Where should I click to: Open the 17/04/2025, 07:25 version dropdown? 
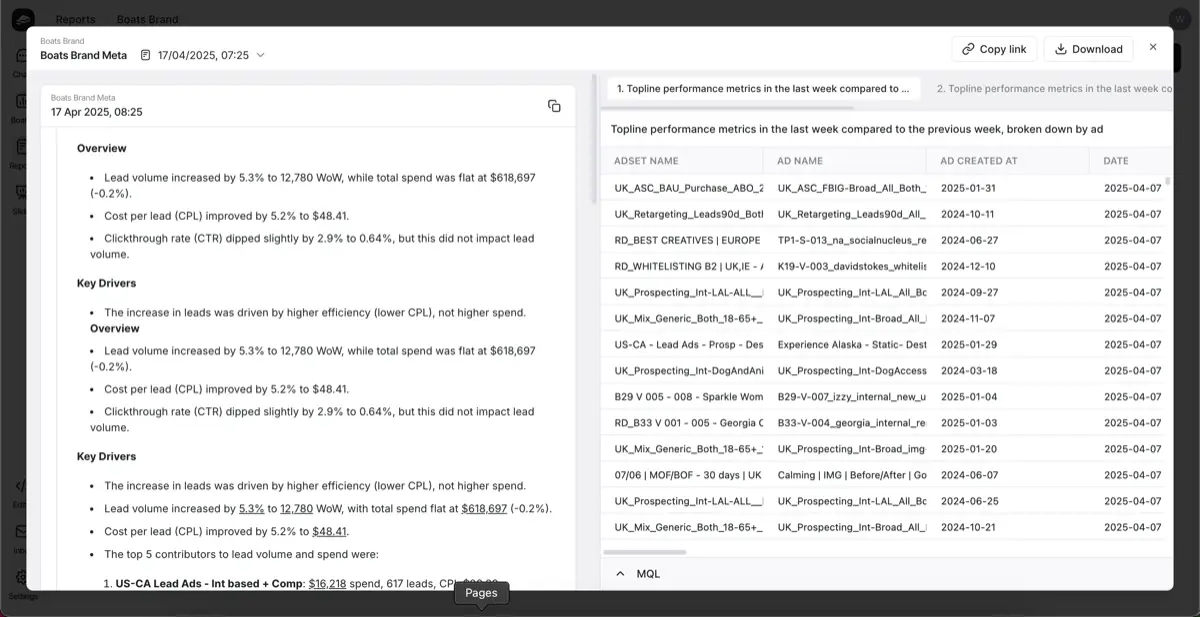tap(261, 55)
